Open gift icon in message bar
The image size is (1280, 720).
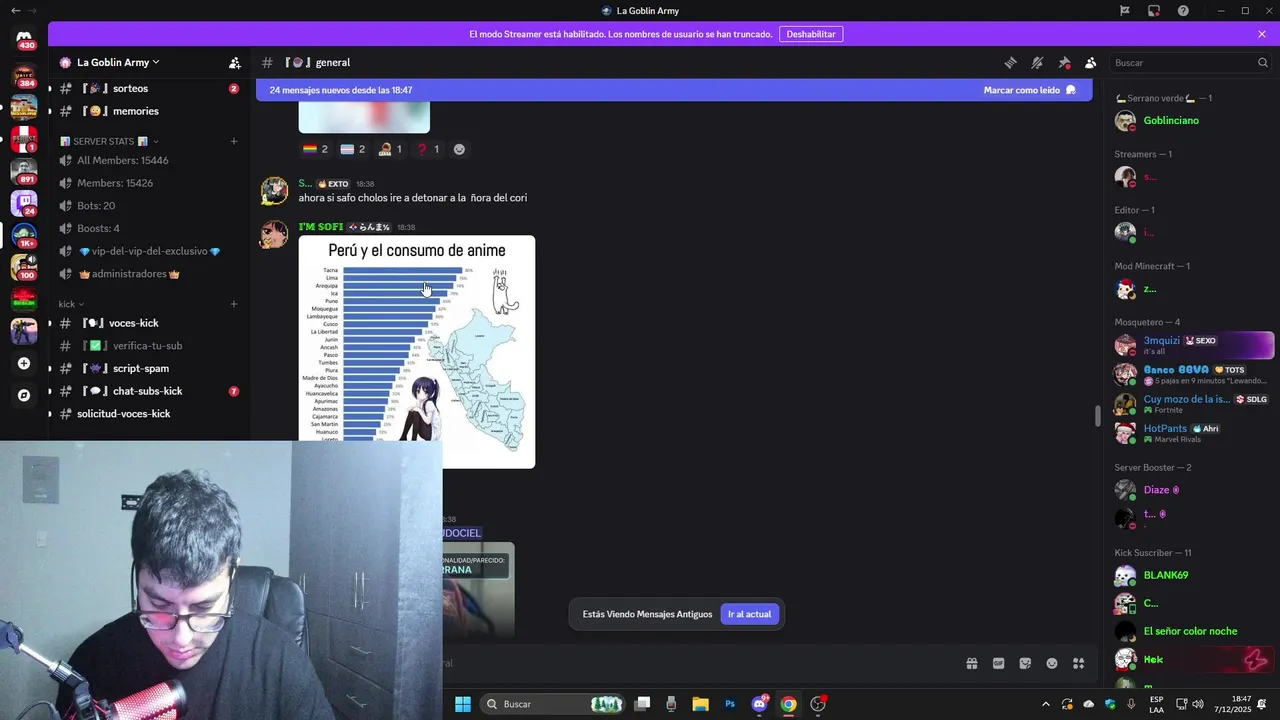971,663
